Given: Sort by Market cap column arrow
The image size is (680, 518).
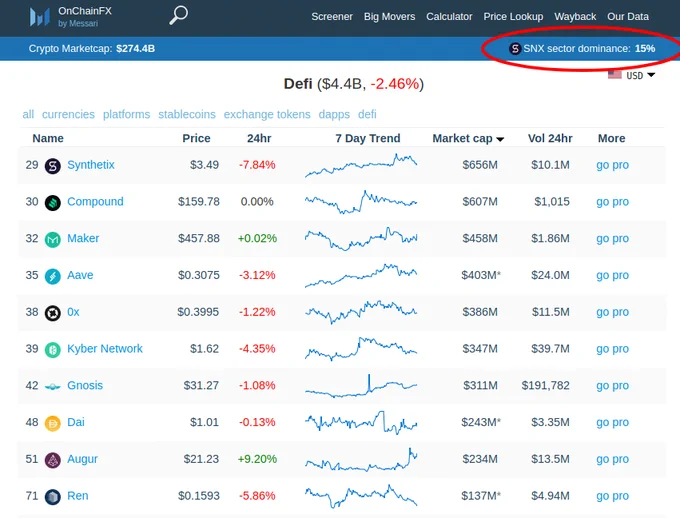Looking at the screenshot, I should click(500, 139).
